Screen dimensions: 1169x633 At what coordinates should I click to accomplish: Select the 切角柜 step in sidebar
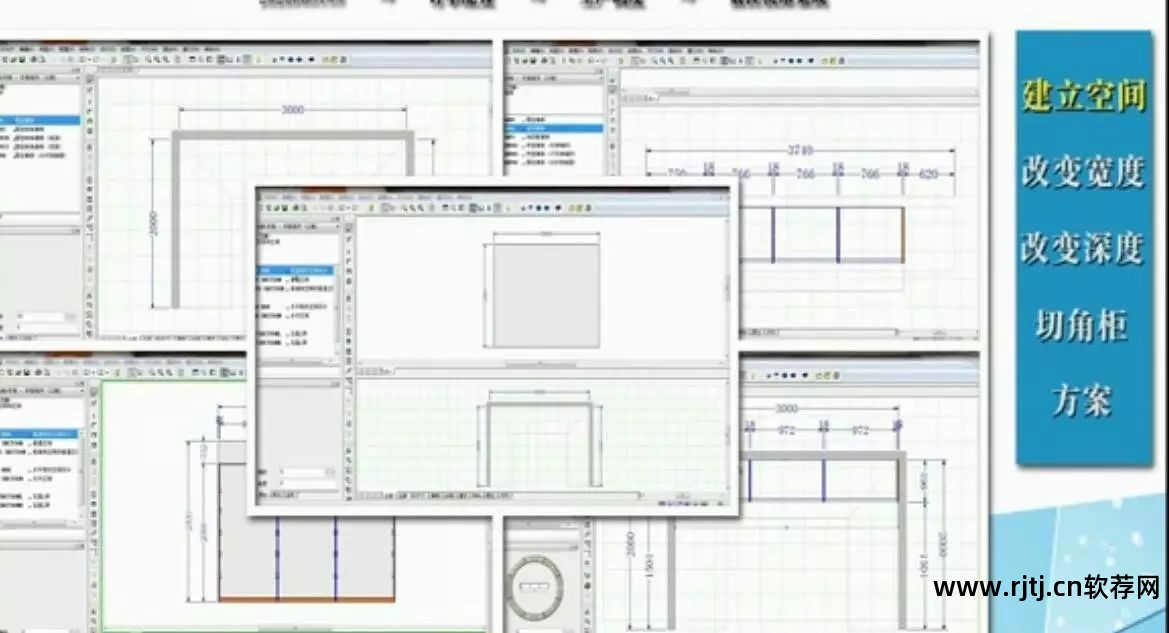tap(1081, 325)
